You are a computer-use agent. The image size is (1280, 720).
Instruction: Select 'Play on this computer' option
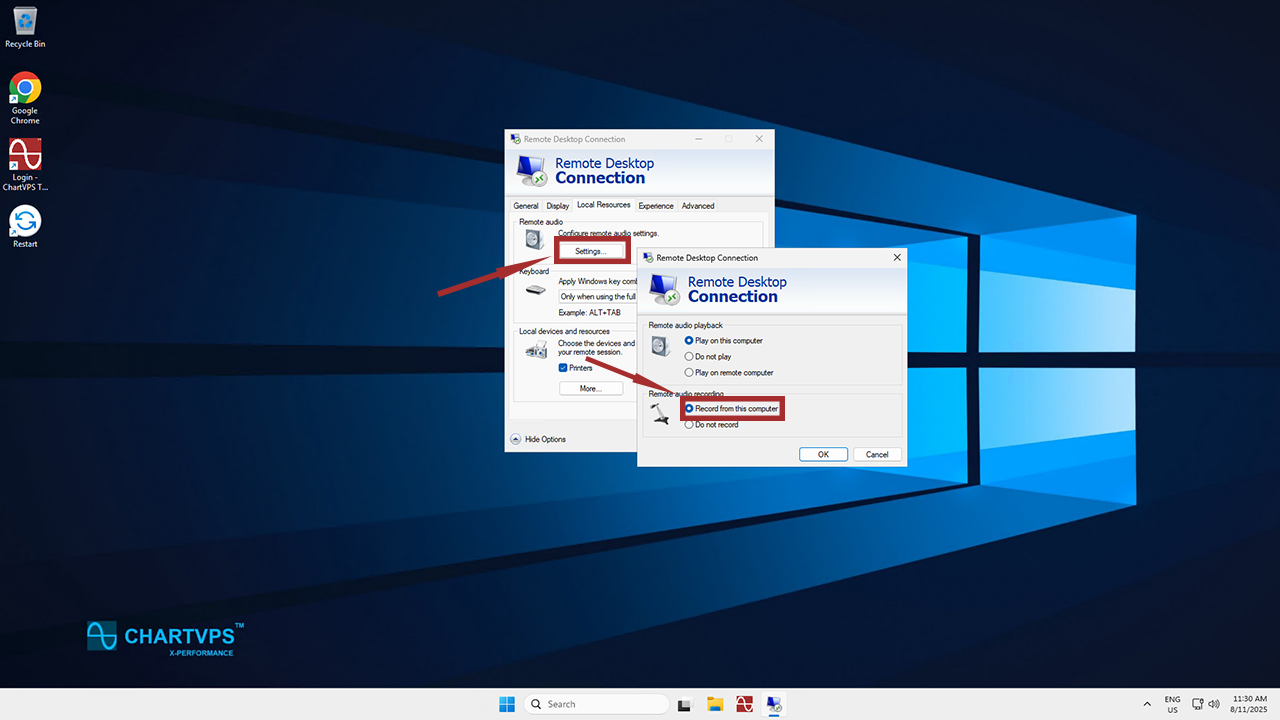[x=689, y=341]
